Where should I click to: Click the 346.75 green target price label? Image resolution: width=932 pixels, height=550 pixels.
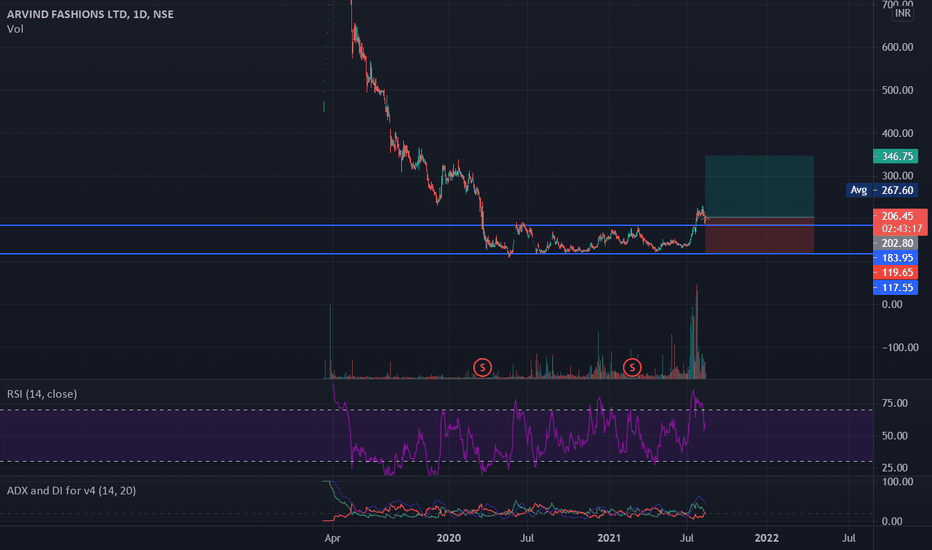pos(895,156)
